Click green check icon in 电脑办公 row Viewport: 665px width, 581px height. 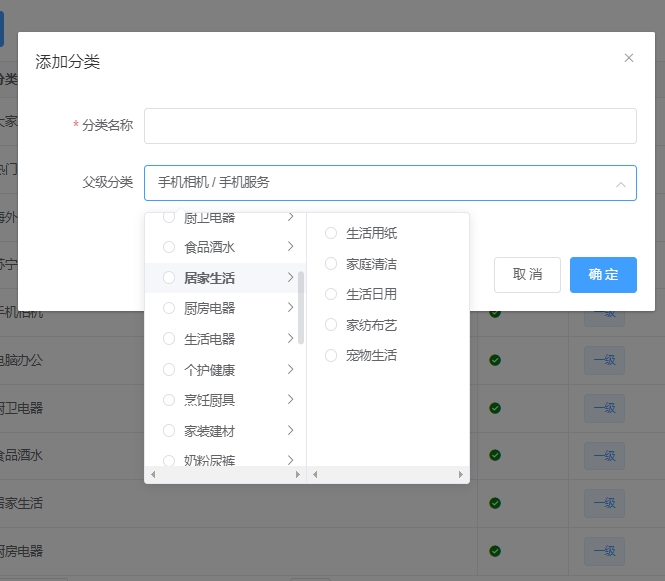coord(495,360)
